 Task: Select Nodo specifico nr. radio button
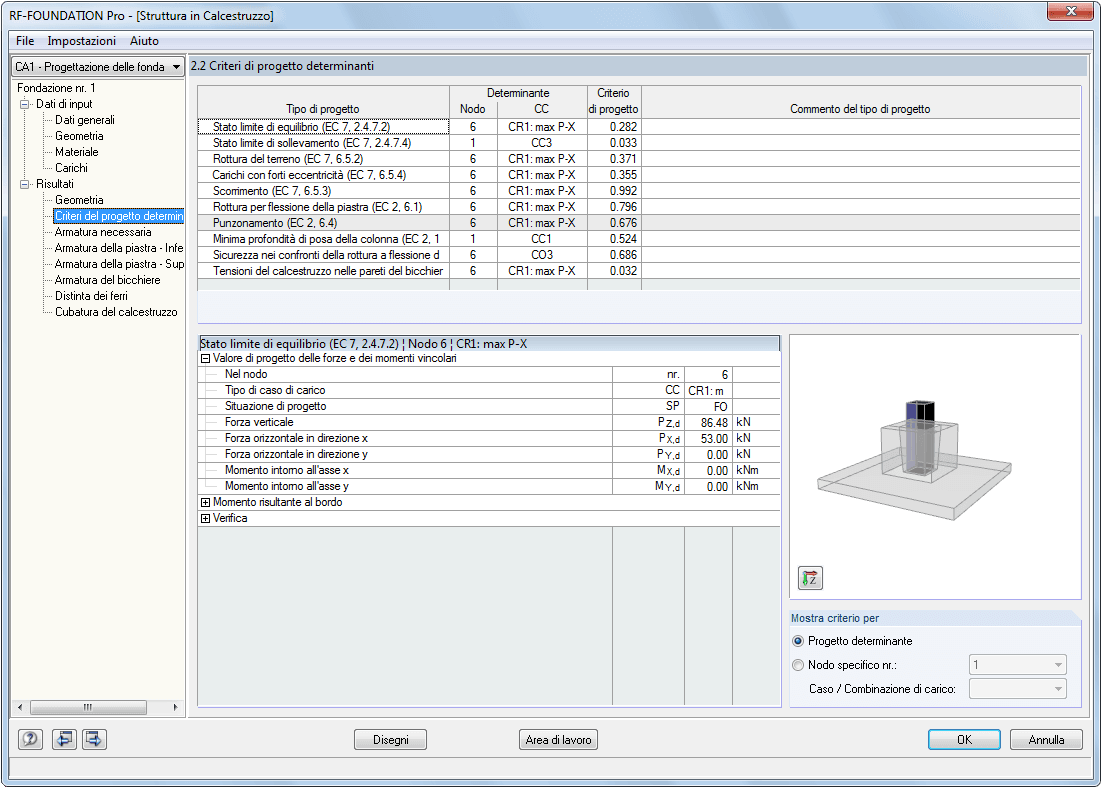tap(798, 665)
